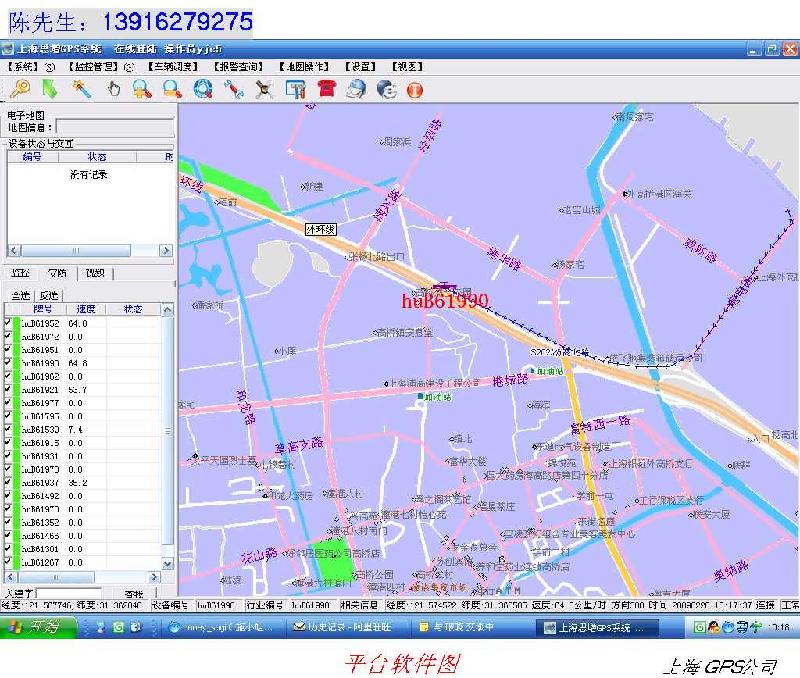This screenshot has height=678, width=800.
Task: Click the key icon in toolbar
Action: [18, 89]
